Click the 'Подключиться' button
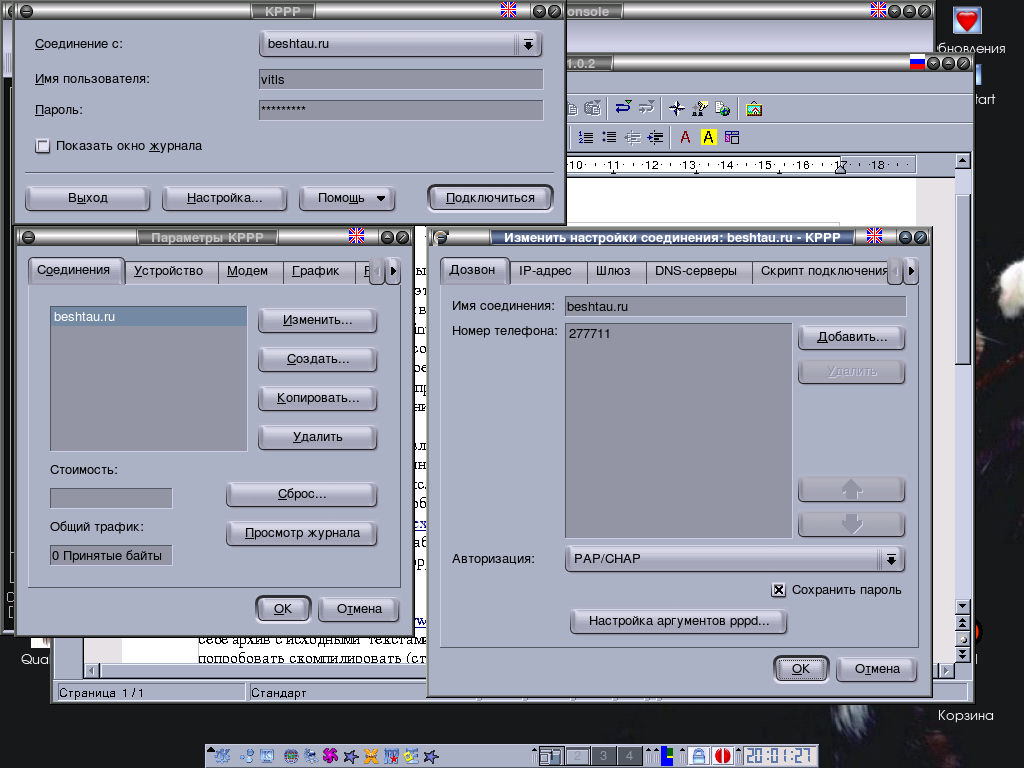 [490, 198]
